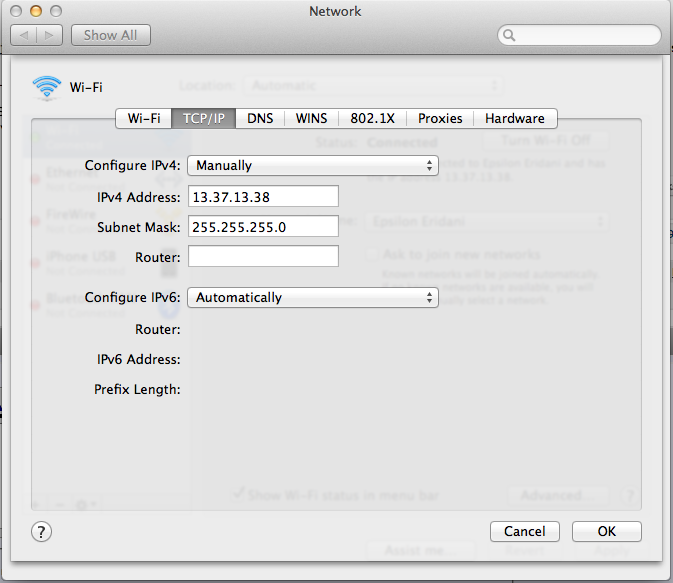
Task: Confirm settings with OK
Action: click(x=606, y=531)
